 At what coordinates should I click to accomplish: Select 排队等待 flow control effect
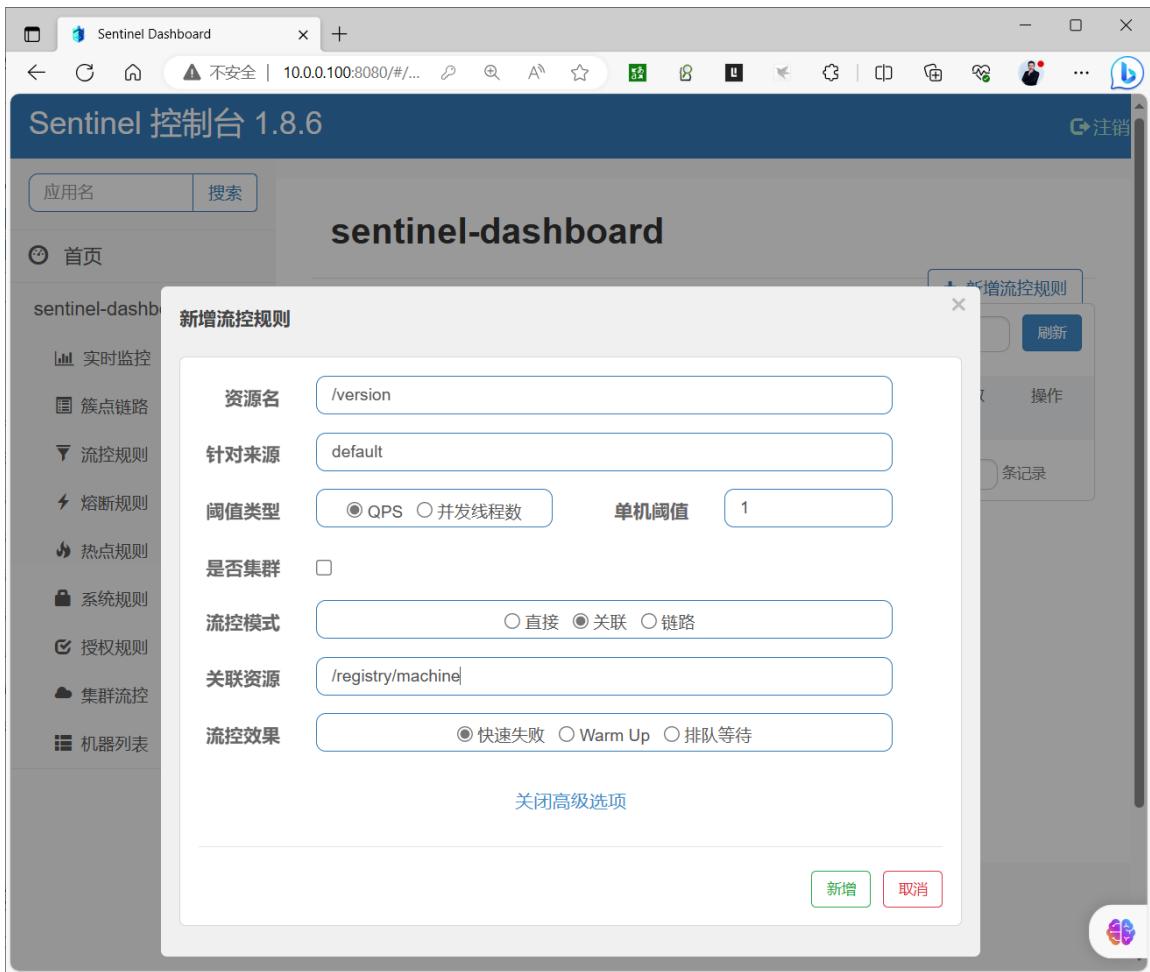tap(671, 734)
